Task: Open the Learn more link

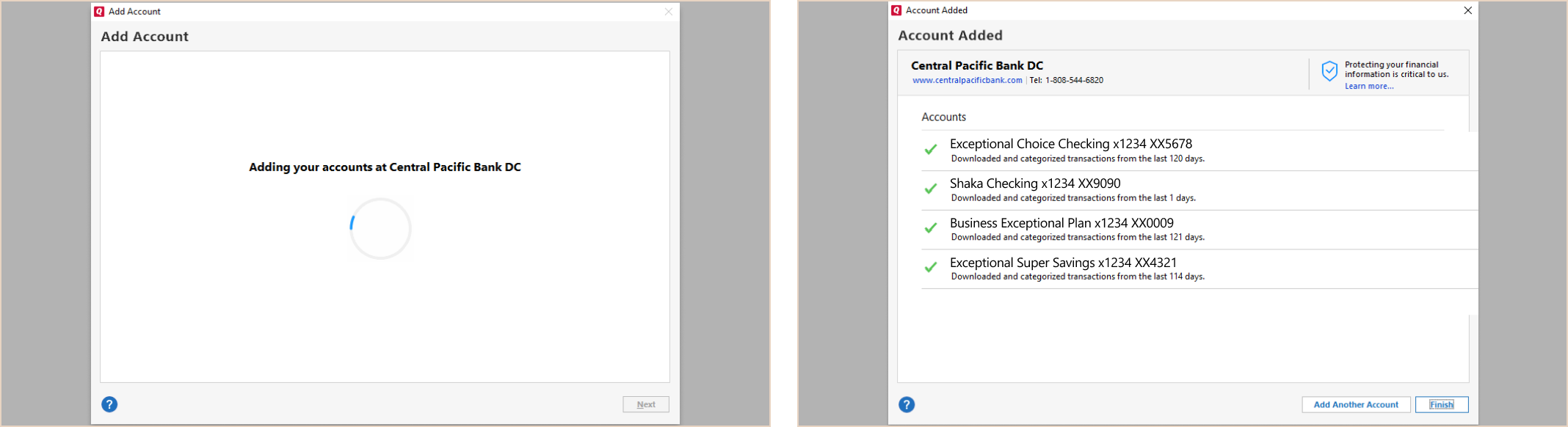Action: (x=1369, y=87)
